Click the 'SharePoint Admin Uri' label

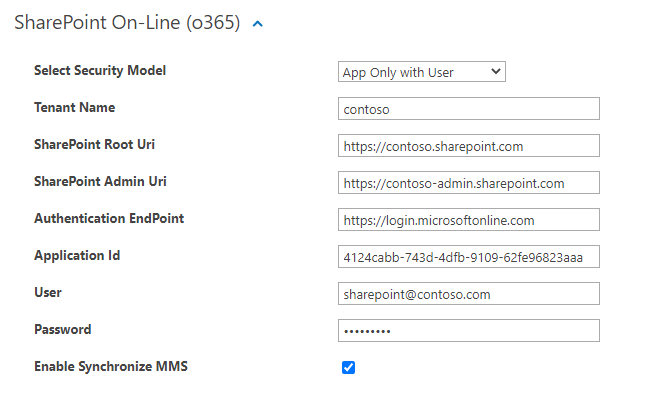tap(100, 182)
